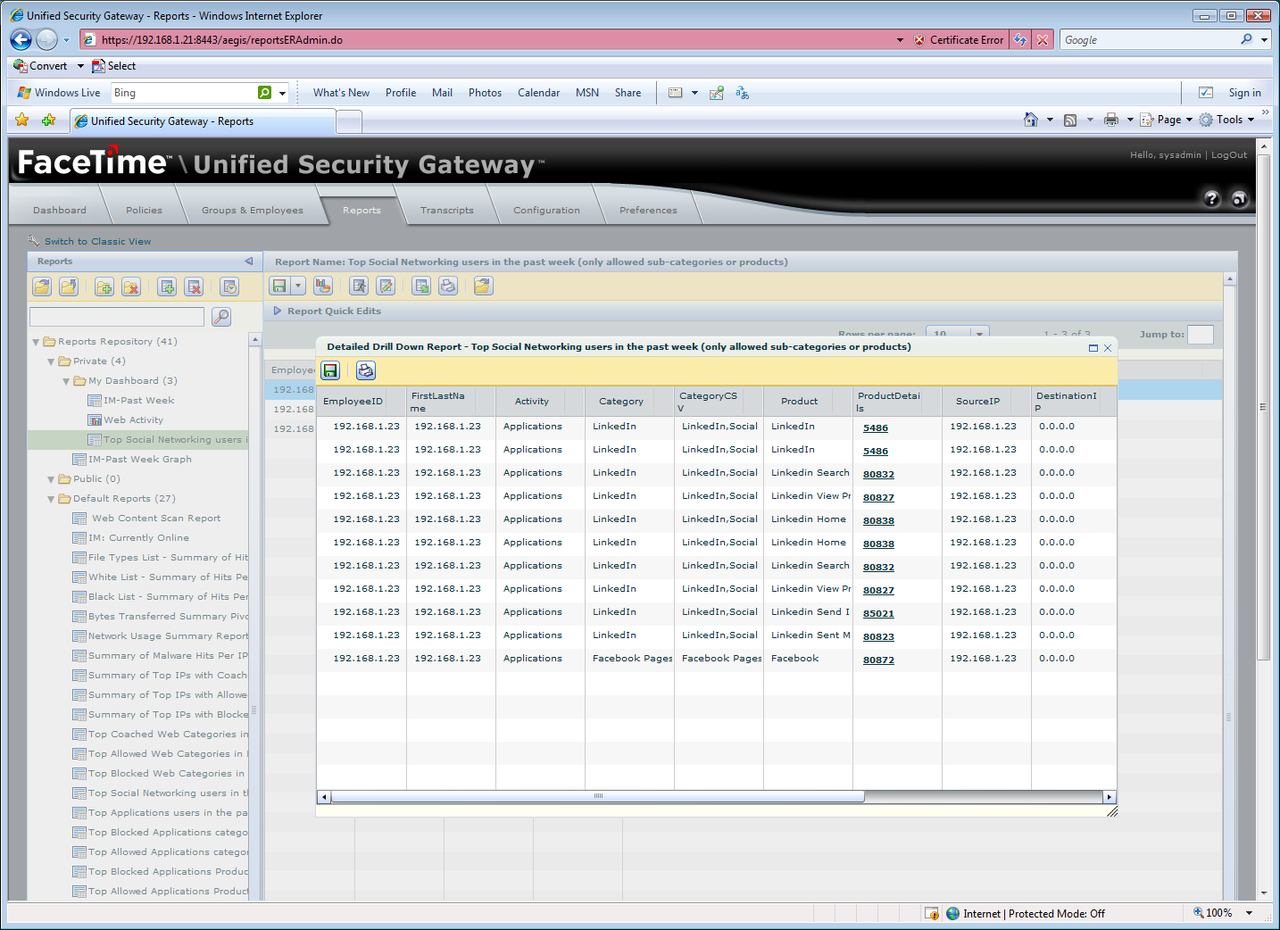
Task: Click the edit report pencil icon
Action: 385,286
